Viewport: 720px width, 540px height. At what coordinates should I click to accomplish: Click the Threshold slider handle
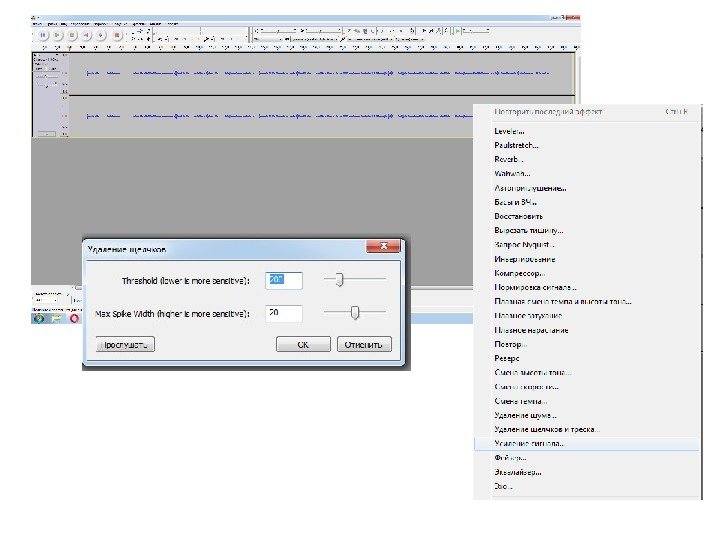click(339, 279)
